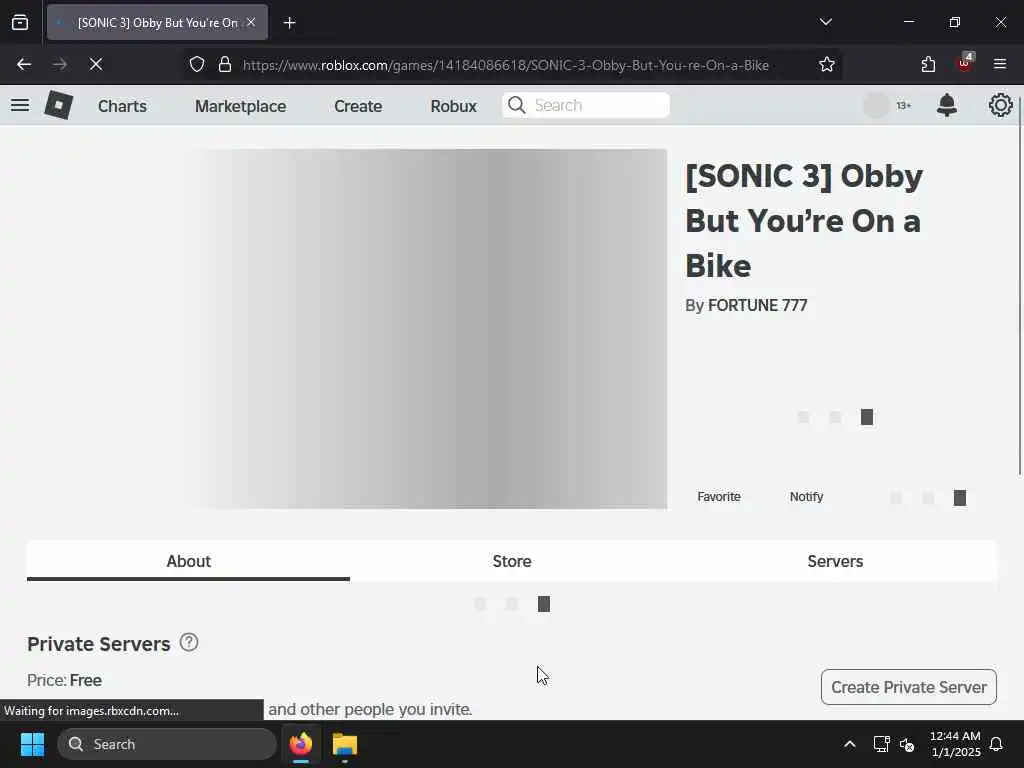Open creator FORTUNE 777 profile link
Screen dimensions: 1024x768
(x=758, y=306)
